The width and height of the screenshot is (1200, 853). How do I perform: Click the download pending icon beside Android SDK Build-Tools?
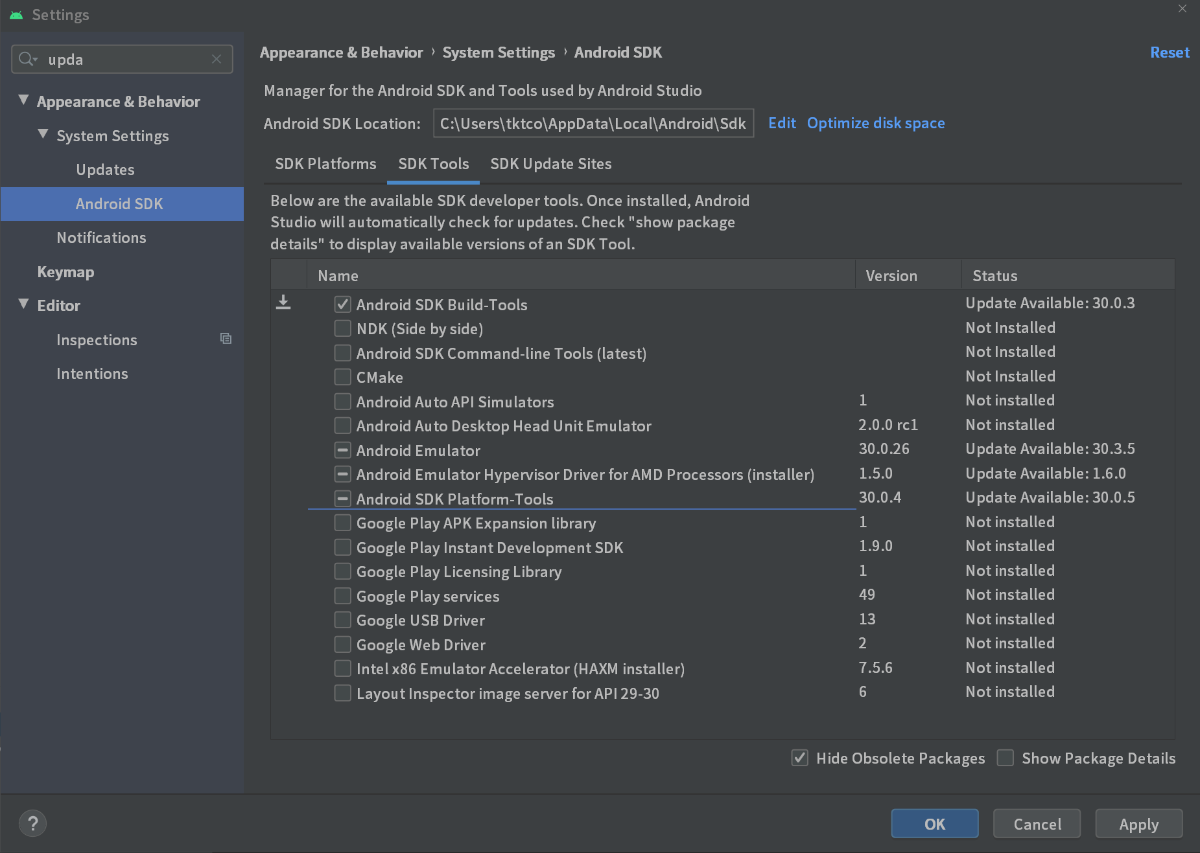283,302
